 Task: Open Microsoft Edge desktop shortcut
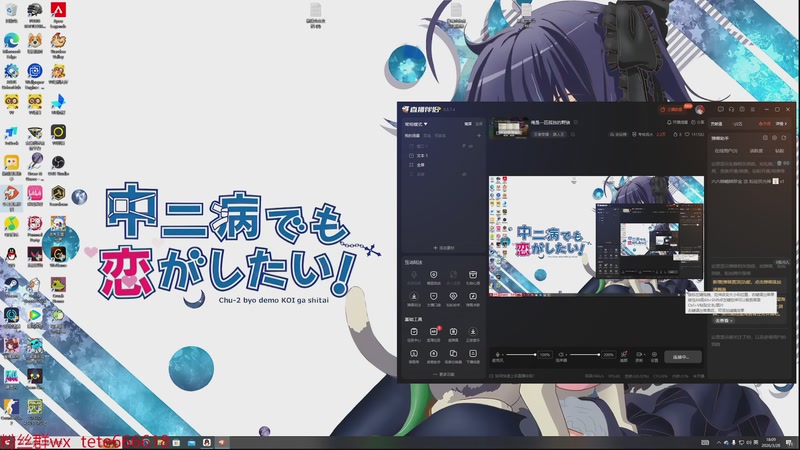11,43
